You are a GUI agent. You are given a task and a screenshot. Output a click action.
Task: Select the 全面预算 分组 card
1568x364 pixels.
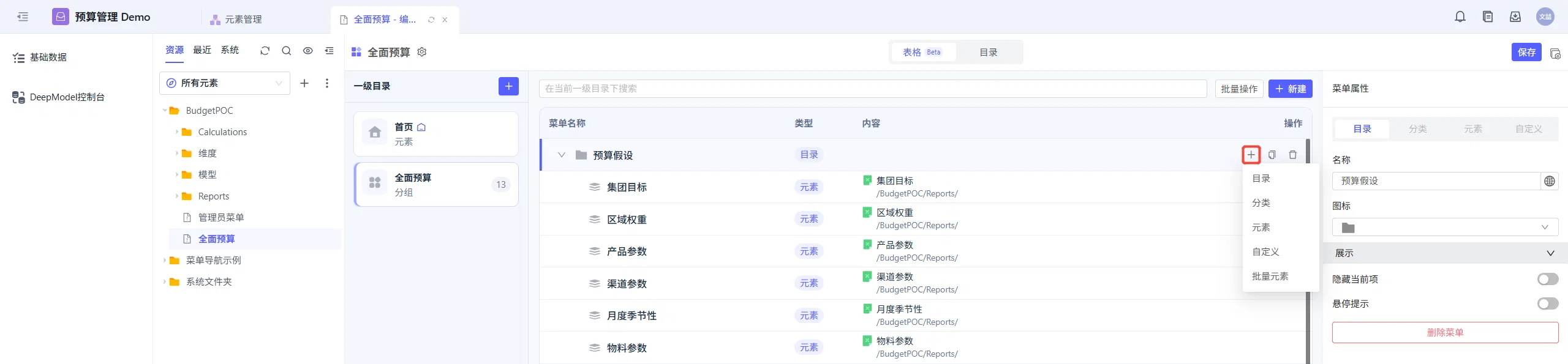(x=436, y=185)
